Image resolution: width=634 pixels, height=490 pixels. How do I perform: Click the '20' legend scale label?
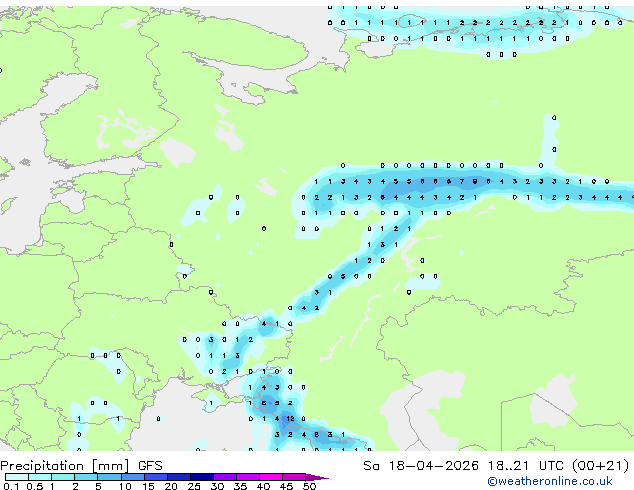(x=171, y=486)
